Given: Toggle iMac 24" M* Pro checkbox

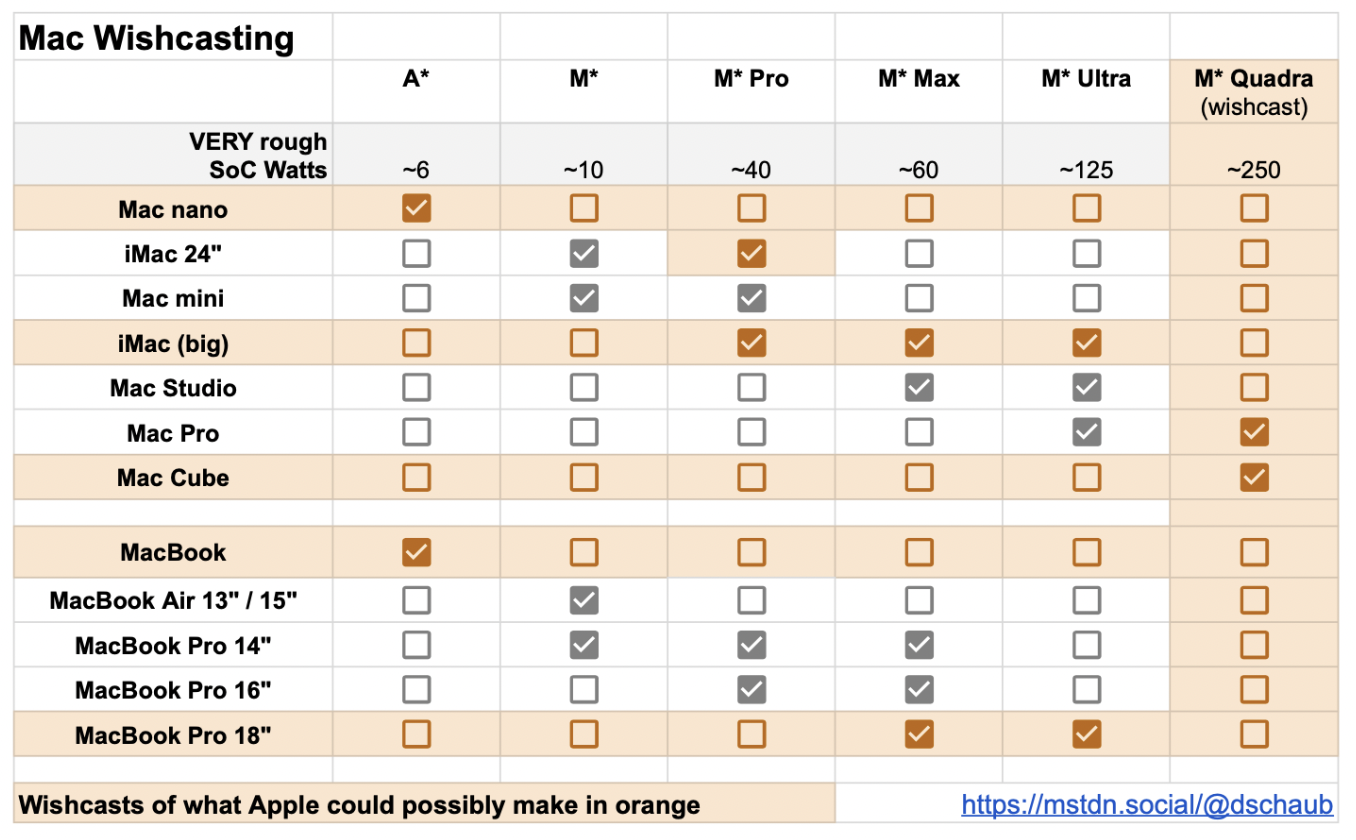Looking at the screenshot, I should pyautogui.click(x=751, y=253).
